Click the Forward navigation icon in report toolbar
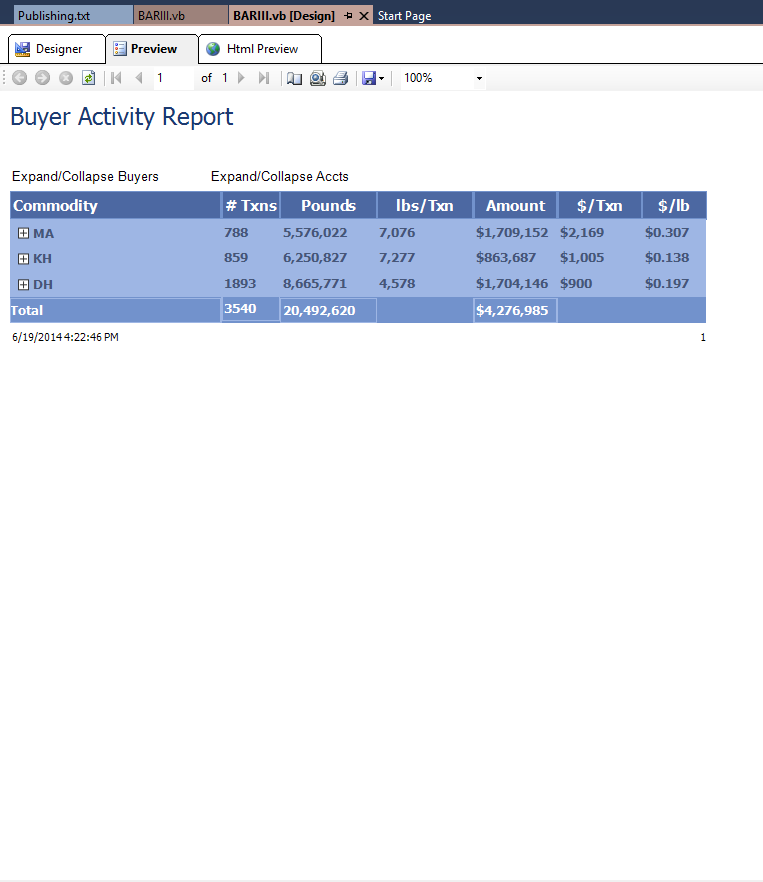 coord(42,78)
